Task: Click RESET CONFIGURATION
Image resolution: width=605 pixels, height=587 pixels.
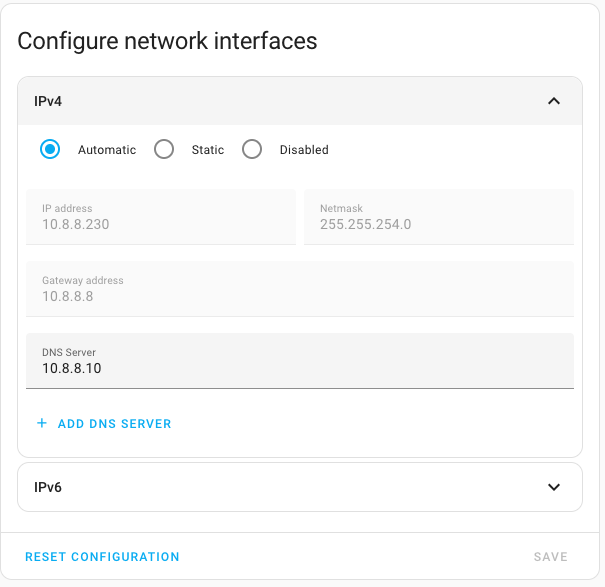Action: pyautogui.click(x=102, y=557)
